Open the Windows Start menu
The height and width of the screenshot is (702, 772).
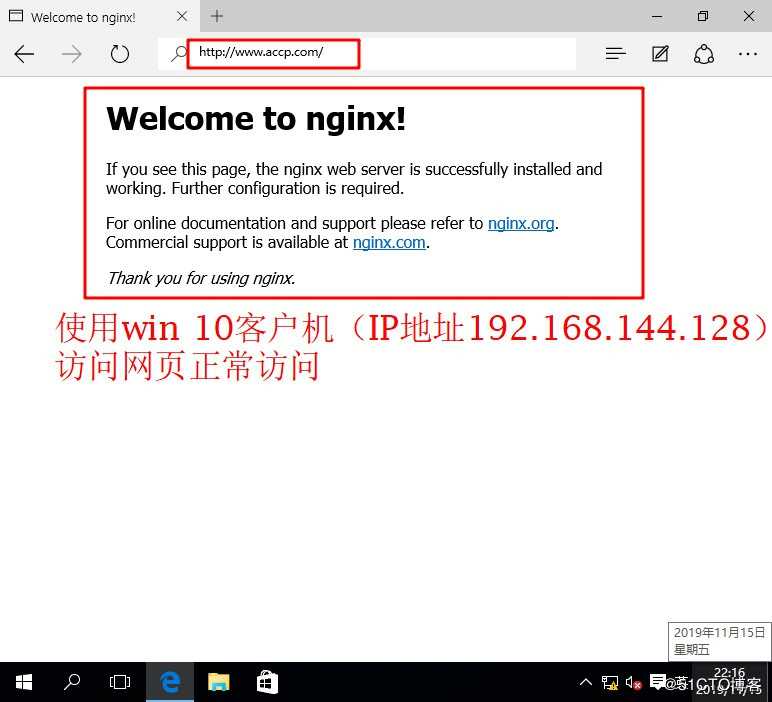click(24, 682)
